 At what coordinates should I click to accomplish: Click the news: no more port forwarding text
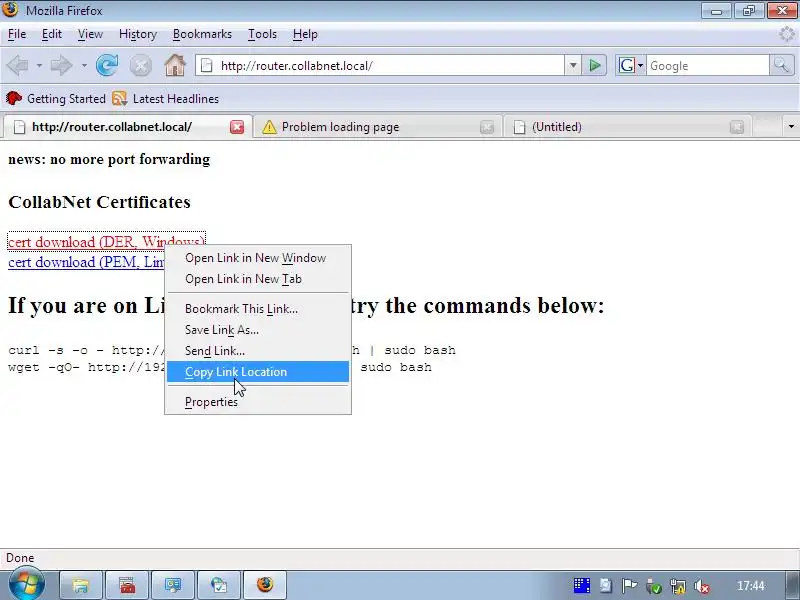(109, 159)
